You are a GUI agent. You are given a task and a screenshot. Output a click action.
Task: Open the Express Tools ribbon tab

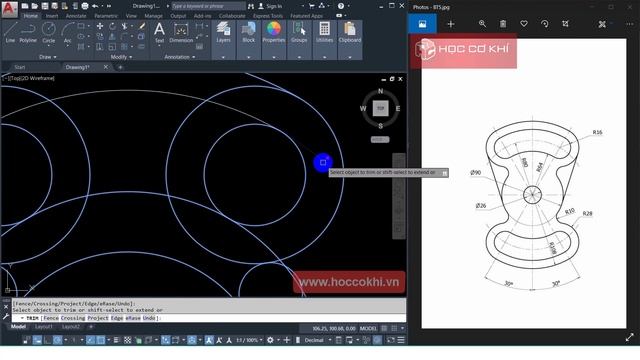268,16
